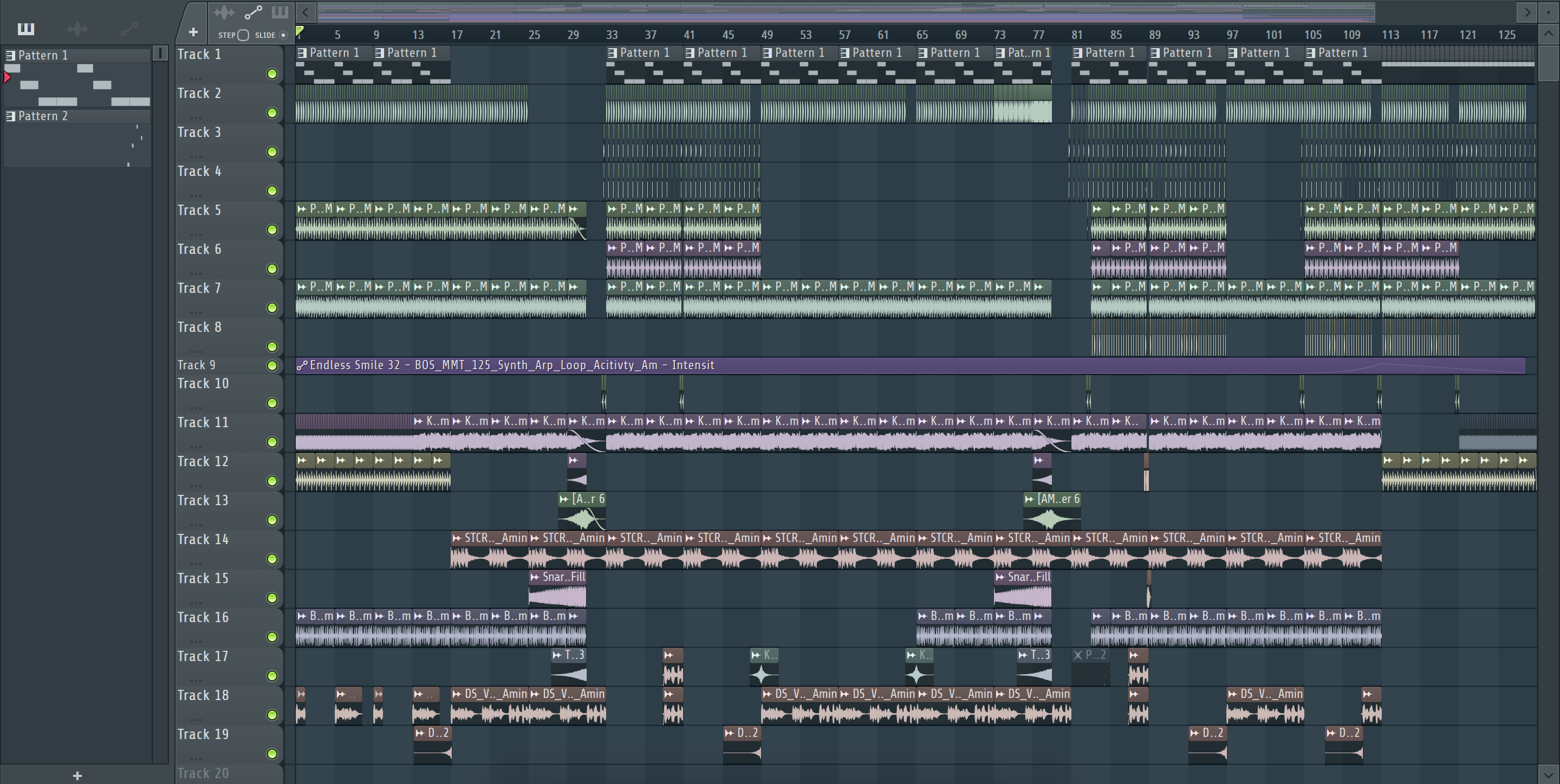Click the green playhead marker at bar 1

tap(300, 31)
